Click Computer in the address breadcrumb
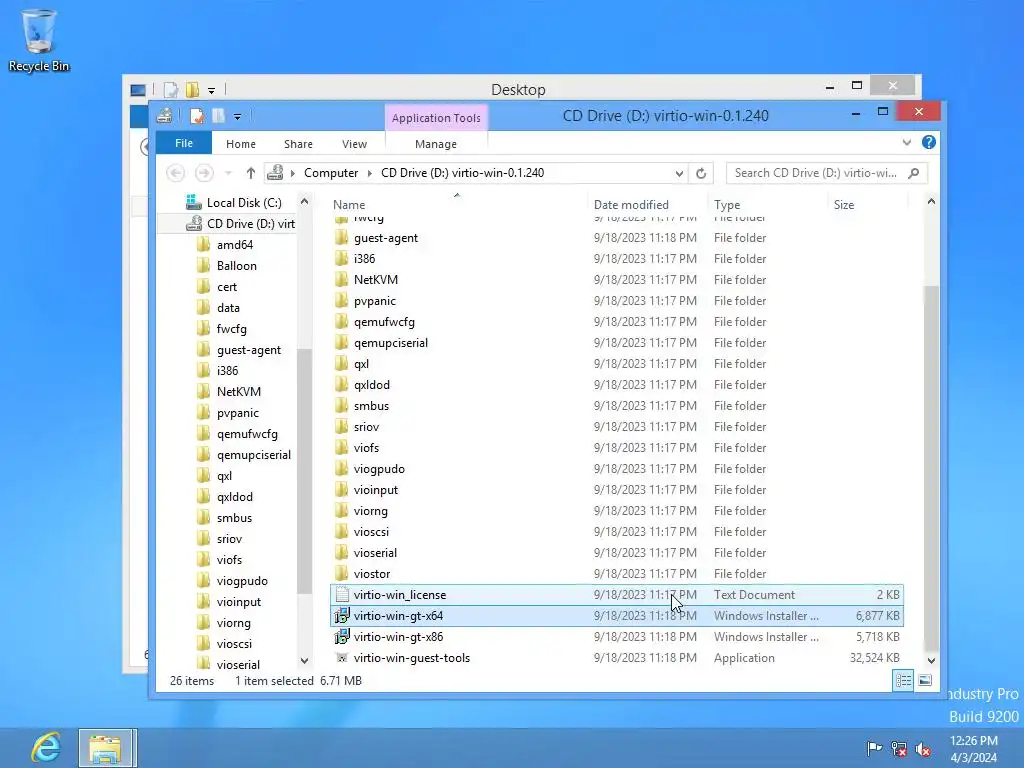This screenshot has width=1024, height=768. coord(330,173)
